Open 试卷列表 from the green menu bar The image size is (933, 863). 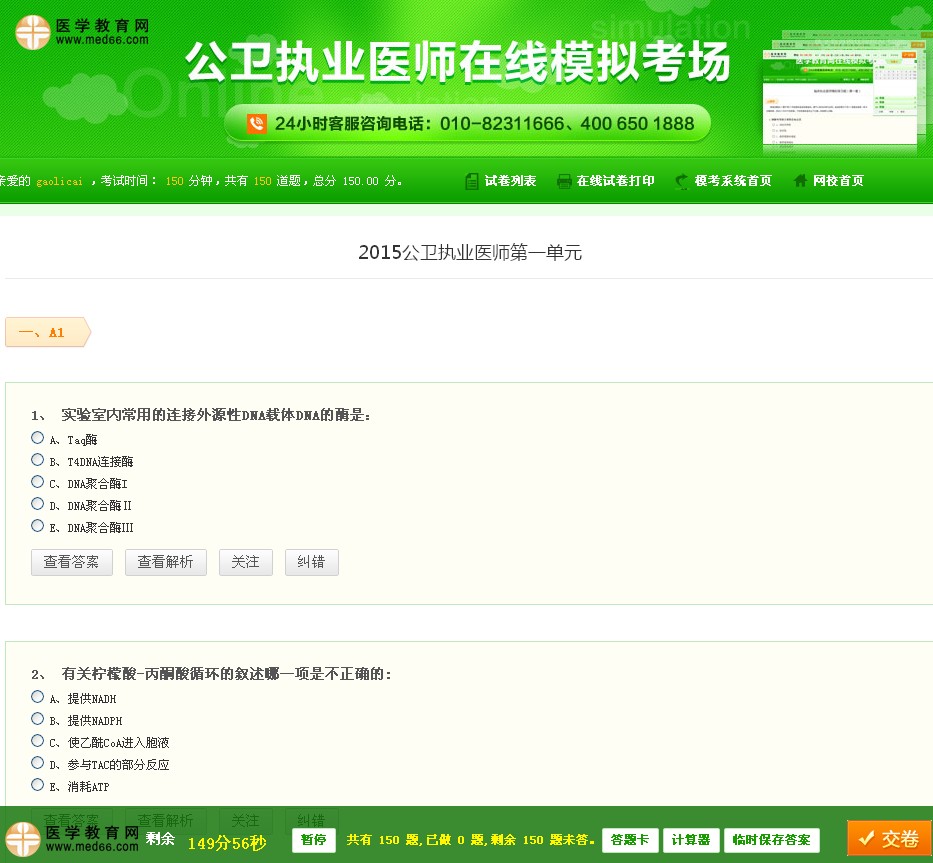point(510,181)
